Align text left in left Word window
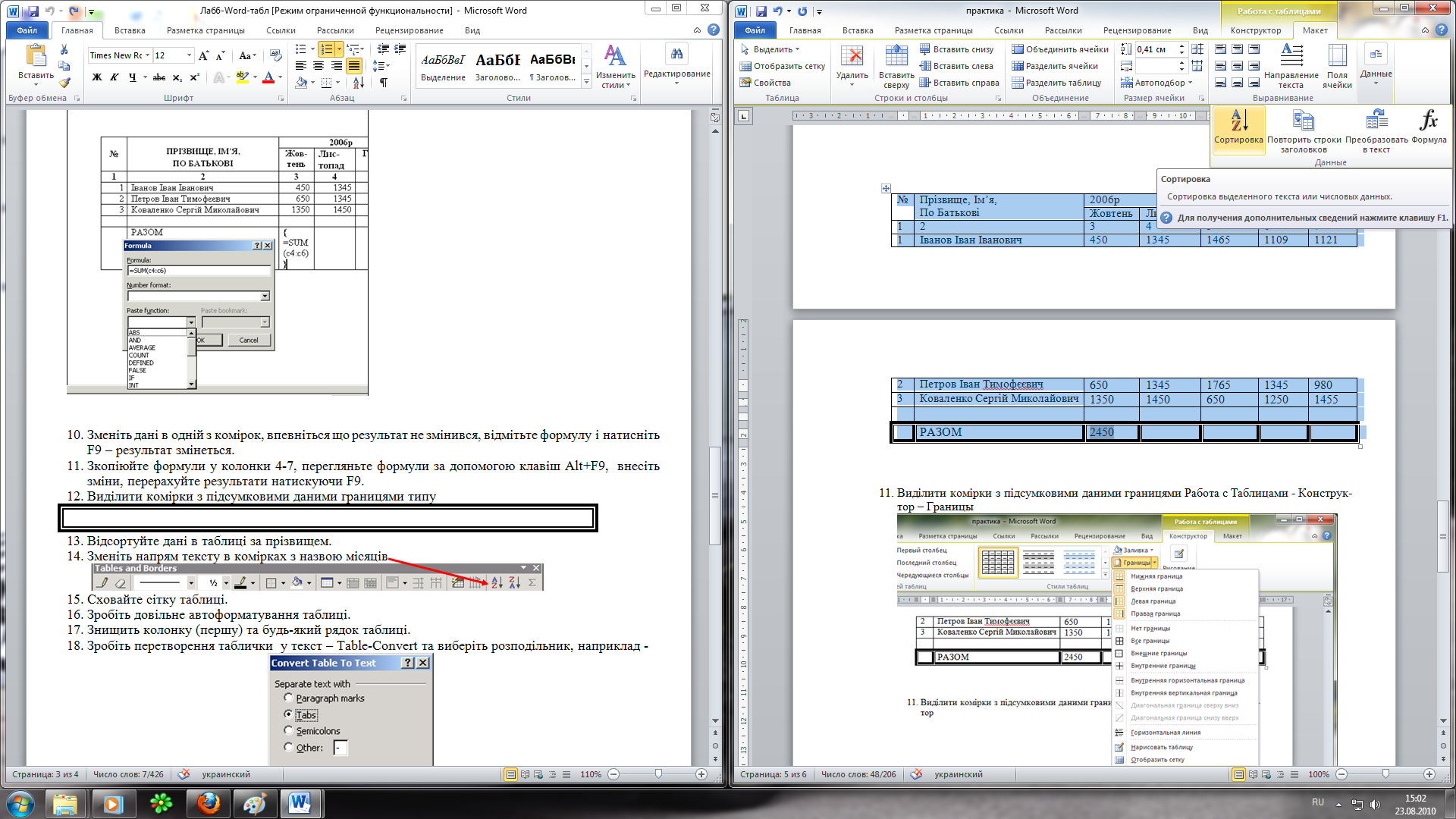The height and width of the screenshot is (819, 1456). [x=301, y=66]
